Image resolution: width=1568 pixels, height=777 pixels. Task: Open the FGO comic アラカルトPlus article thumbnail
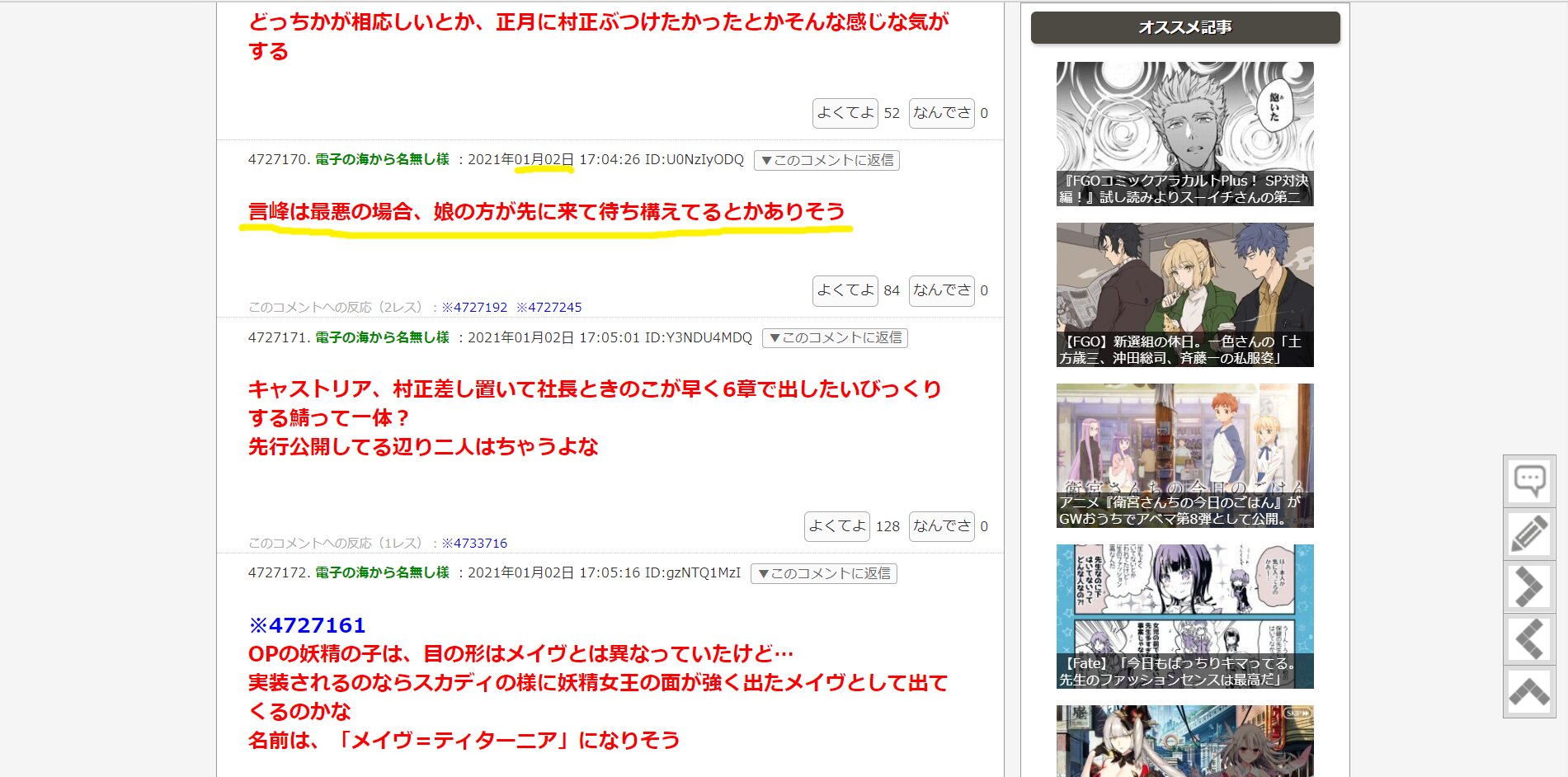(x=1184, y=134)
